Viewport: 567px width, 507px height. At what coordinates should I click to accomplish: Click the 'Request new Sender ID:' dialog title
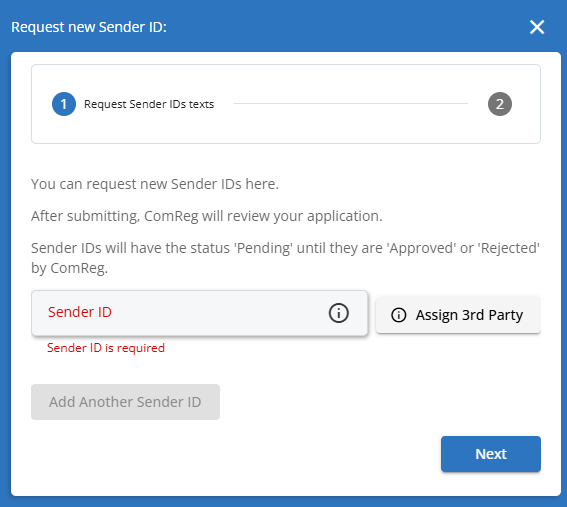click(89, 27)
